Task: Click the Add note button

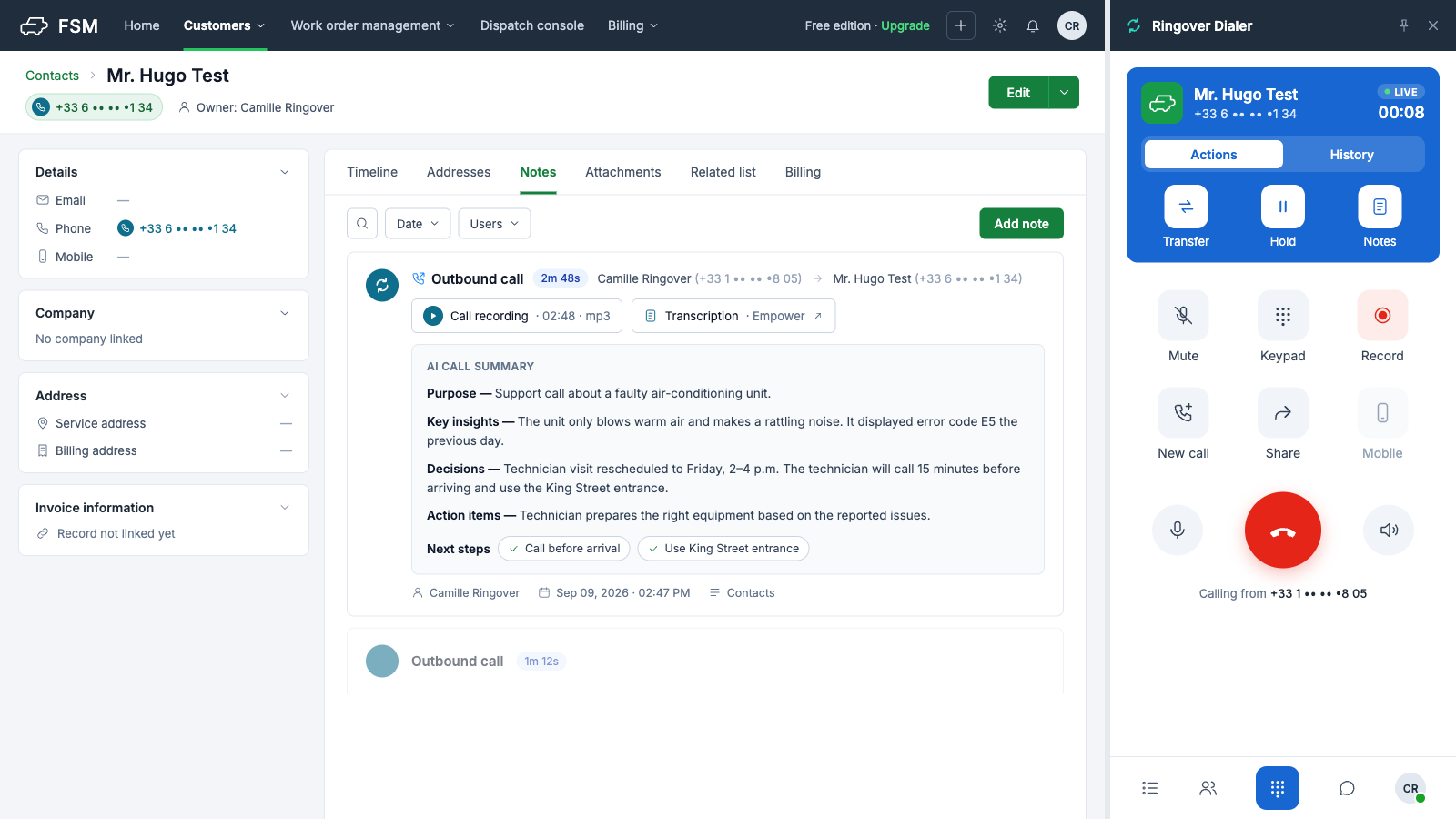Action: click(1021, 224)
